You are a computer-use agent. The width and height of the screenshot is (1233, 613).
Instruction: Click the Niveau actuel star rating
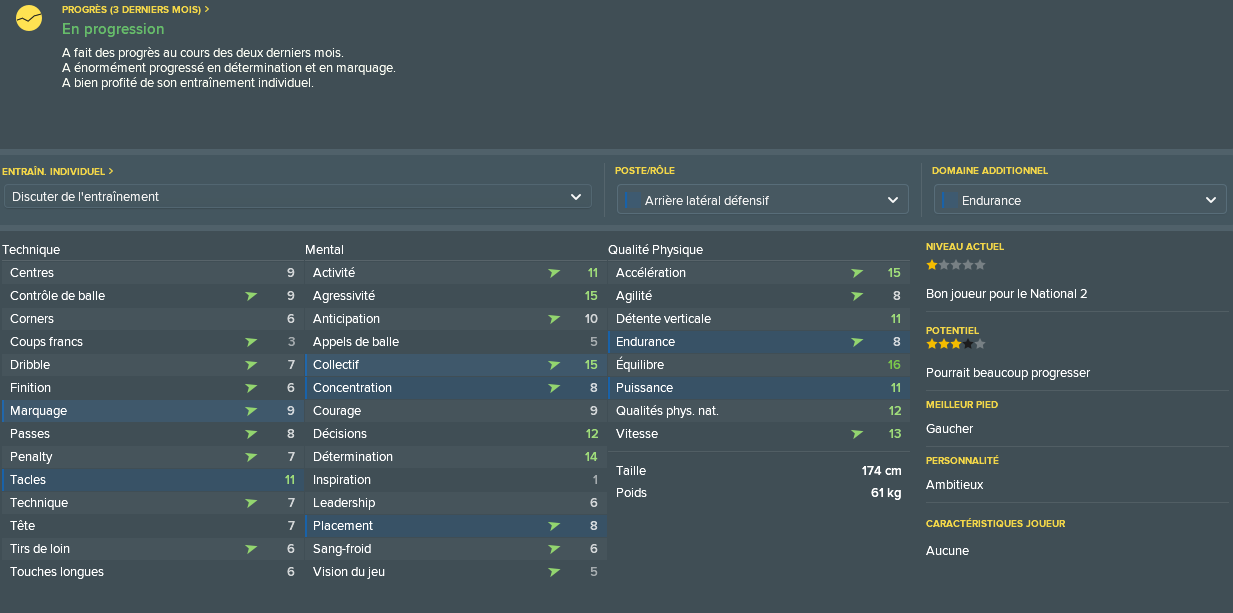click(955, 265)
